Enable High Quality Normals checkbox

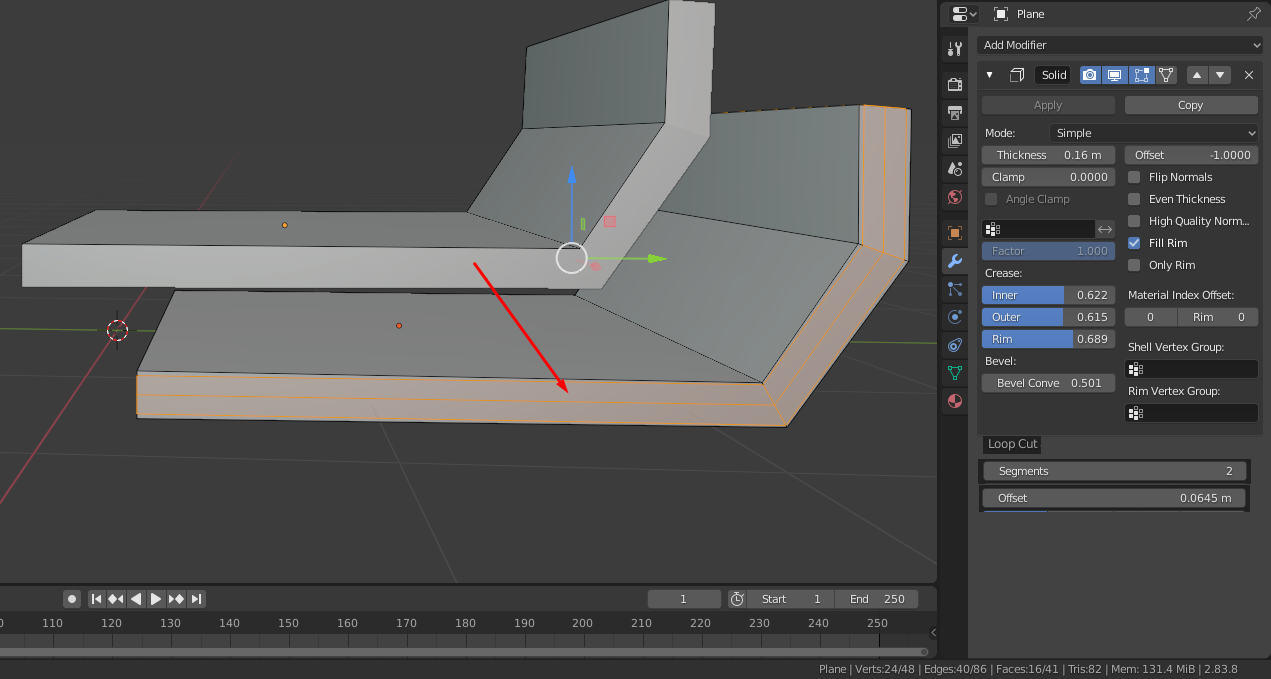1134,221
